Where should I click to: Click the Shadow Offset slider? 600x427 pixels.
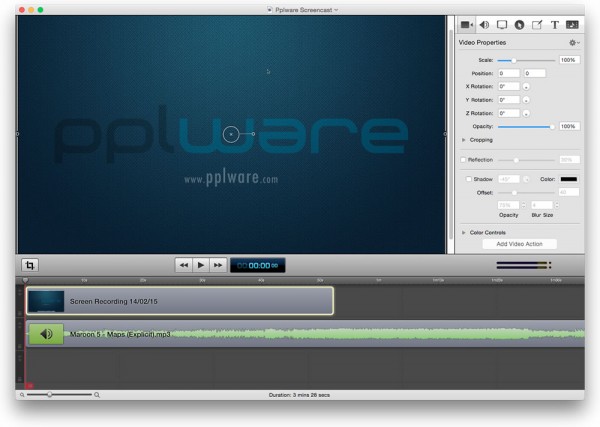click(526, 193)
